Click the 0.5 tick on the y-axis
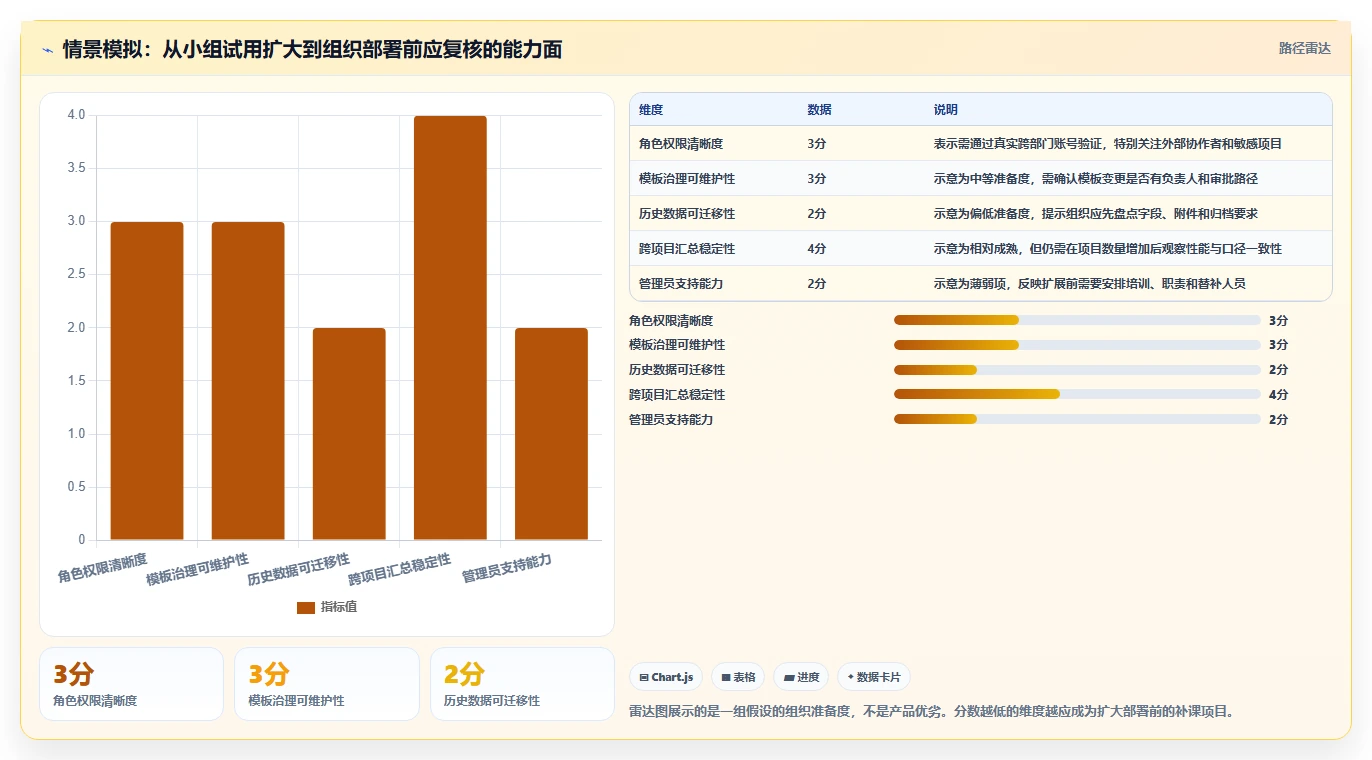 click(76, 487)
